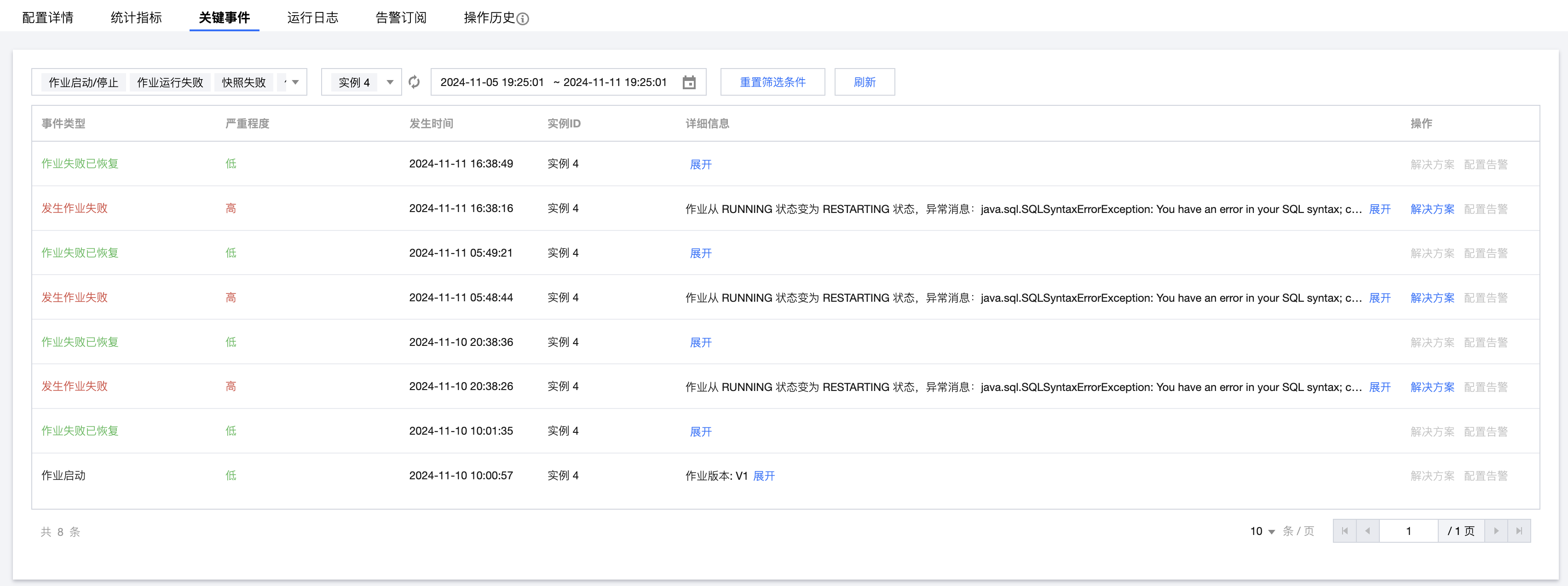
Task: Click the page number input field
Action: click(x=1408, y=531)
